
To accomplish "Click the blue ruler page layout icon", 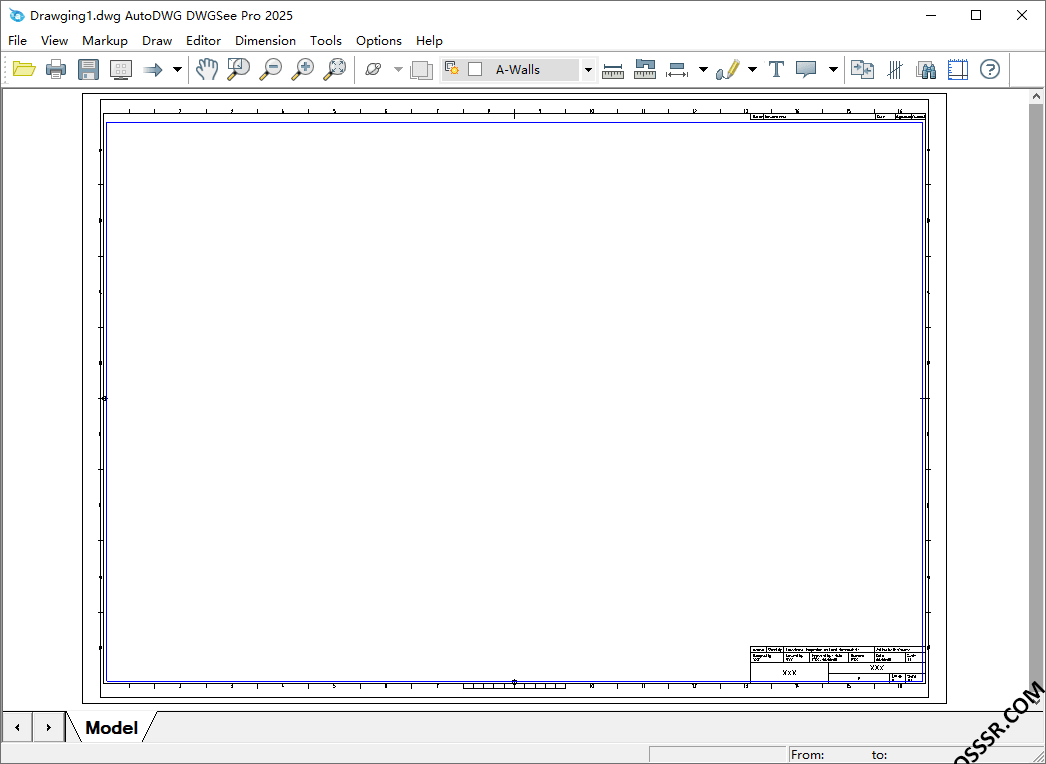I will (958, 69).
